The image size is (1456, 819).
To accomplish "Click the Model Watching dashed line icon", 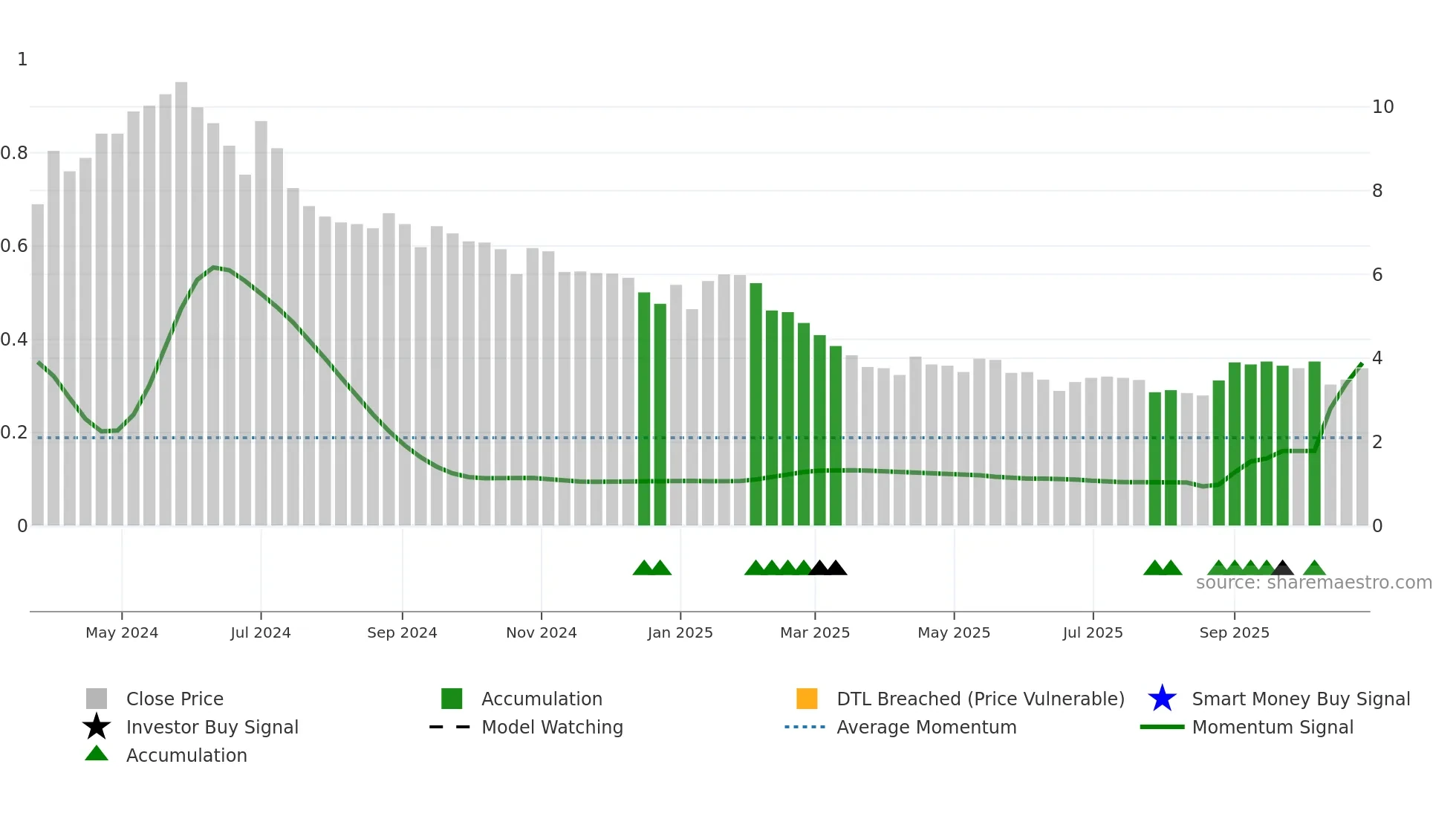I will click(450, 727).
